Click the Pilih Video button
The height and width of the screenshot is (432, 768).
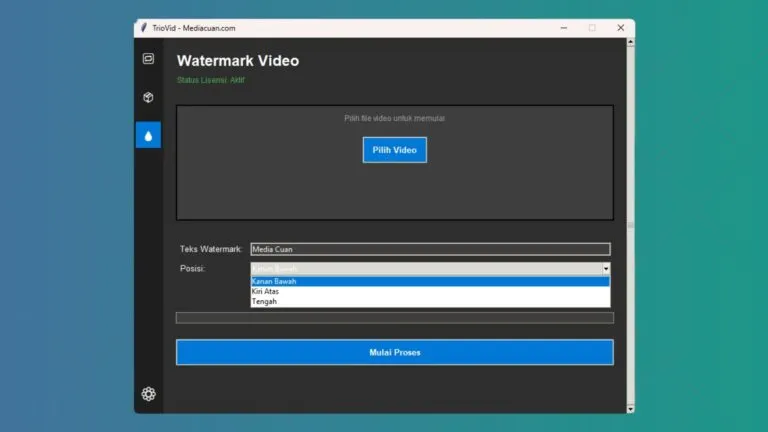394,150
